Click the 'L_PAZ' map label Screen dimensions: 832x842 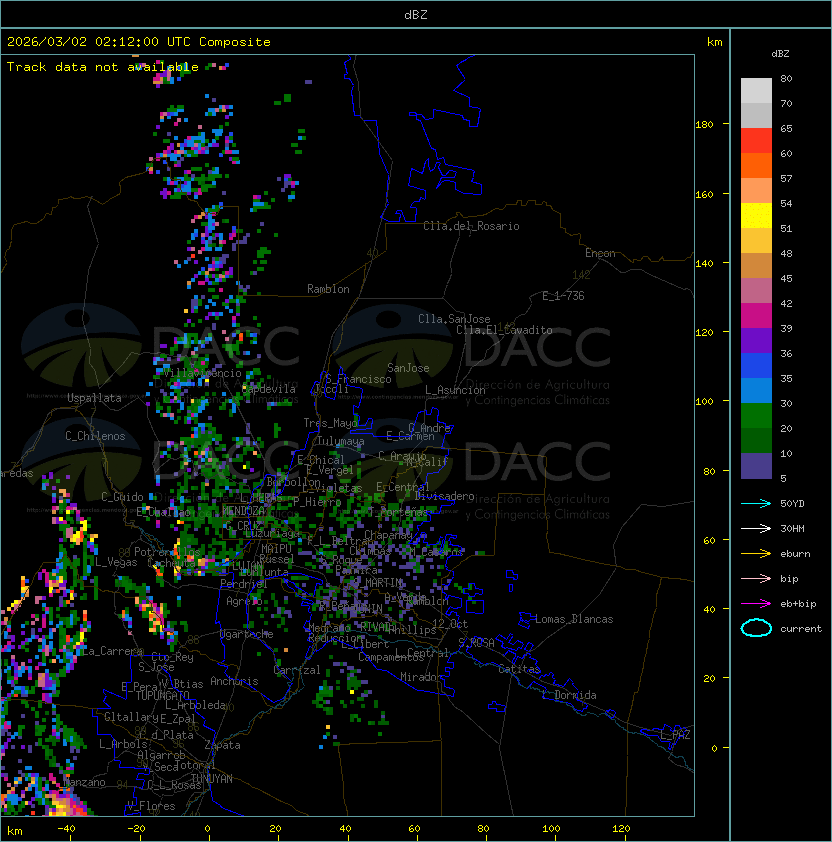coord(675,735)
